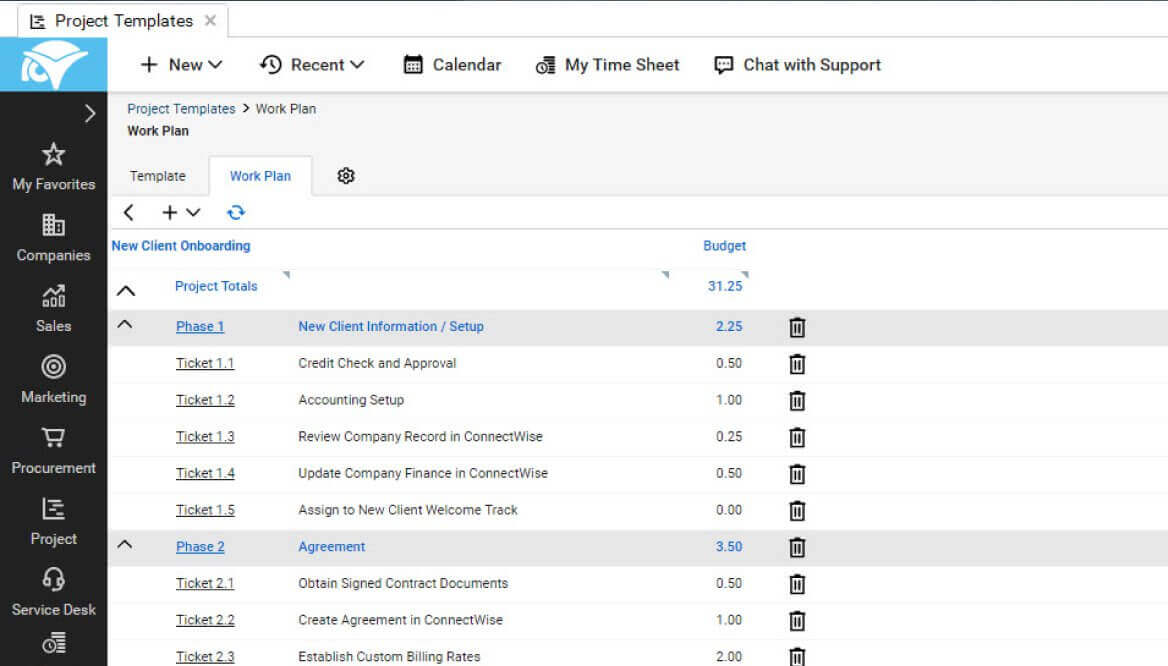Open the Ticket 1.3 link
This screenshot has width=1168, height=666.
(x=205, y=437)
